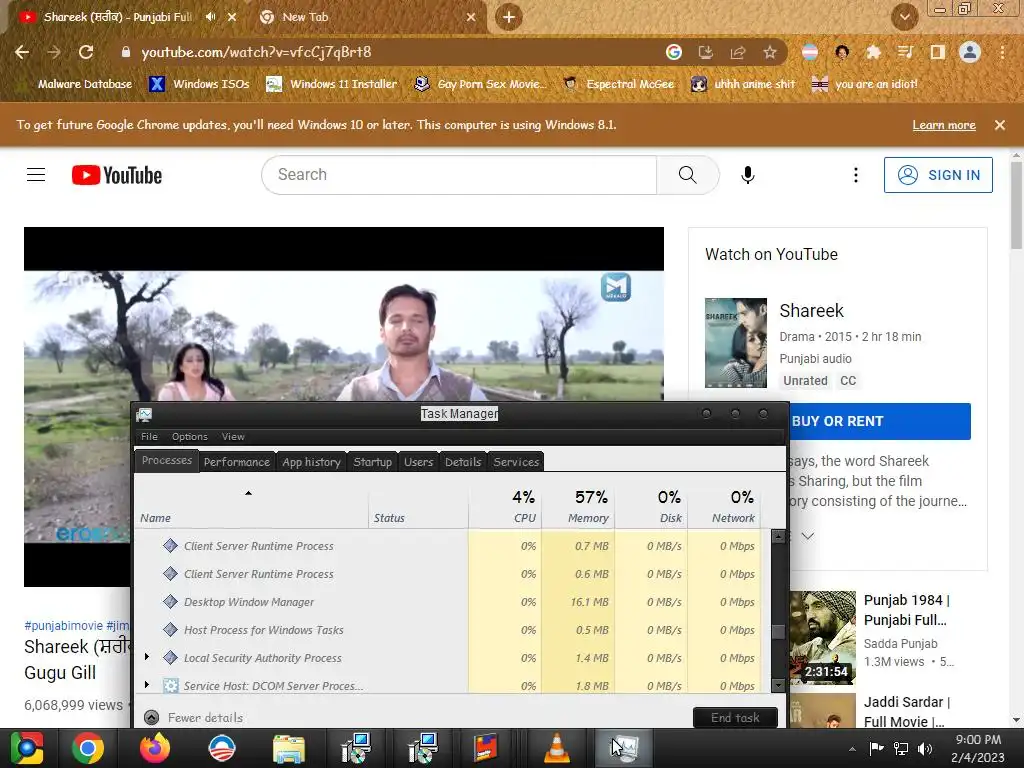
Task: Switch to the Performance tab
Action: tap(236, 462)
